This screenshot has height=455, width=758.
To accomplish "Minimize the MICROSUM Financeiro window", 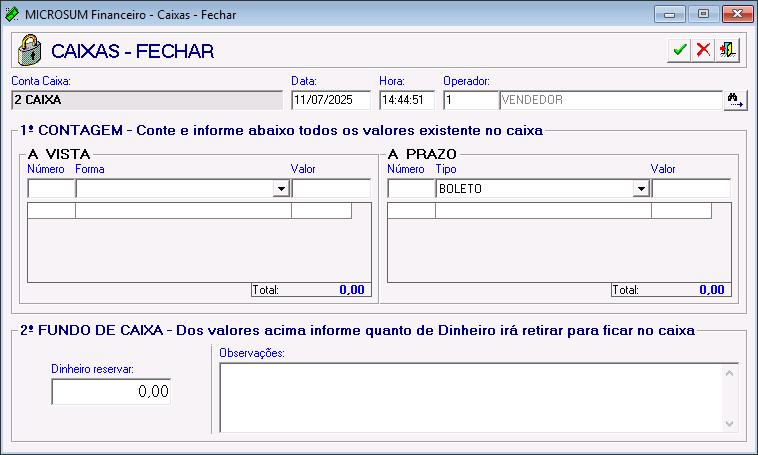I will 670,14.
